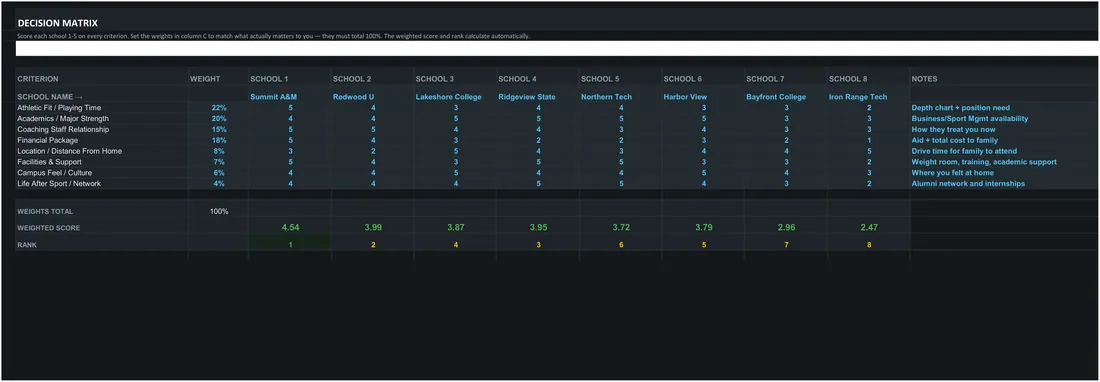Select the 100% weights total value
This screenshot has height=382, width=1100.
(219, 211)
